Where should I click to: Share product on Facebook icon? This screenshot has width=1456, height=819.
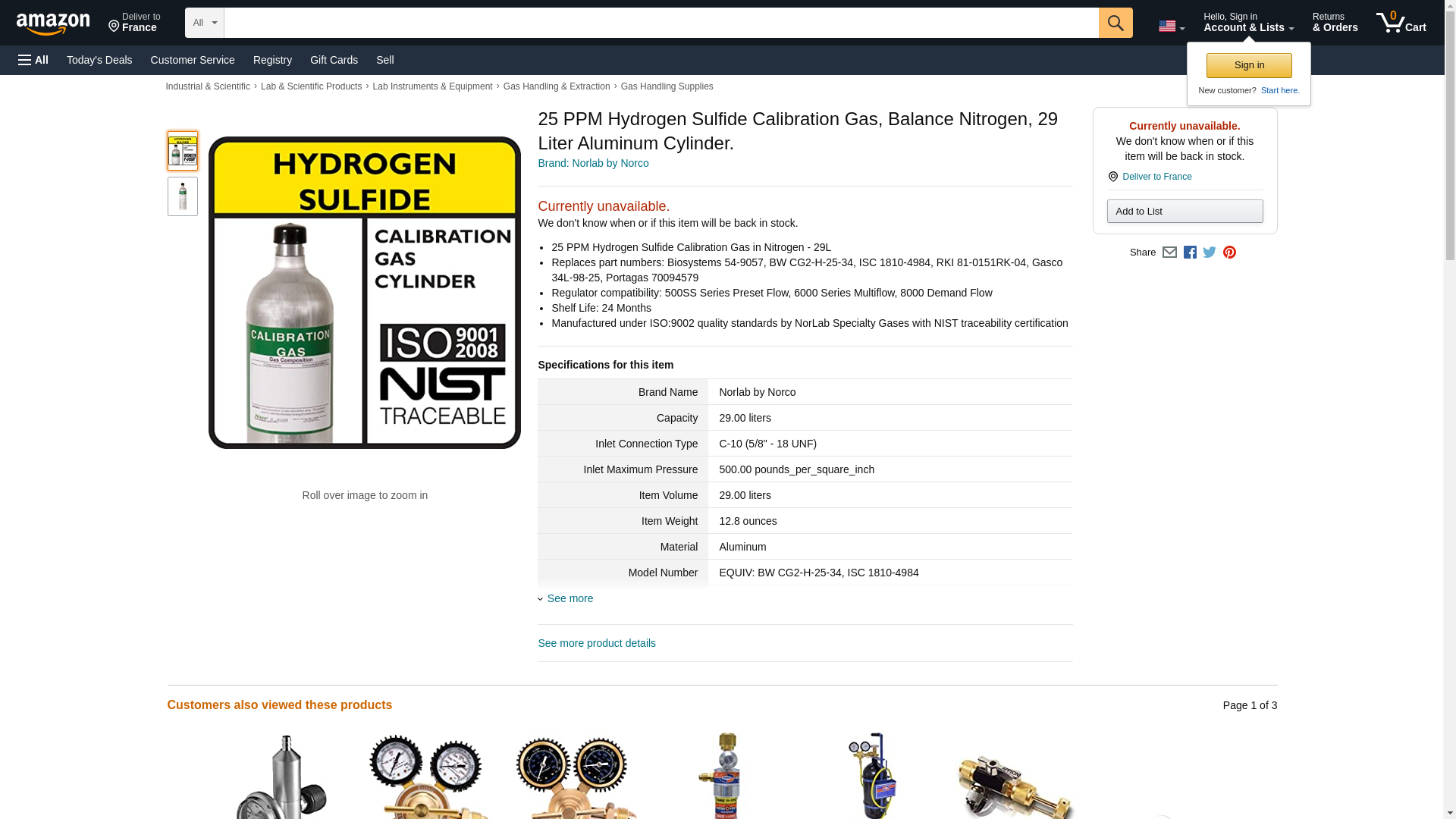tap(1190, 253)
